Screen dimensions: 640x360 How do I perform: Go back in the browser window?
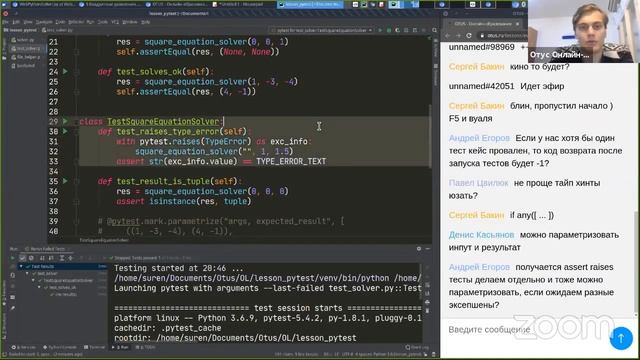448,36
